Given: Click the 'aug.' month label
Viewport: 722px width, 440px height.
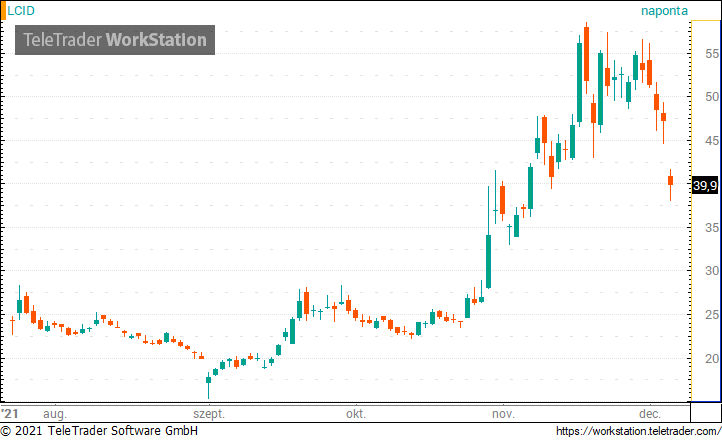Looking at the screenshot, I should click(55, 414).
